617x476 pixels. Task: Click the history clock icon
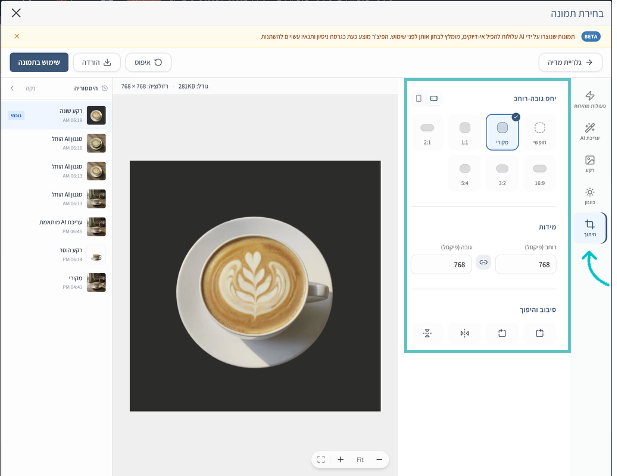click(105, 88)
